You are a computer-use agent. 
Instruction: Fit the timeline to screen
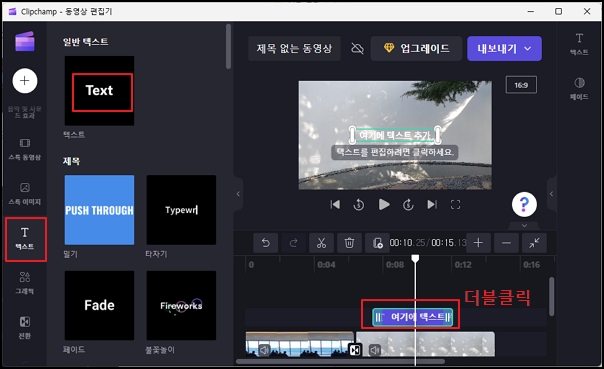[534, 243]
